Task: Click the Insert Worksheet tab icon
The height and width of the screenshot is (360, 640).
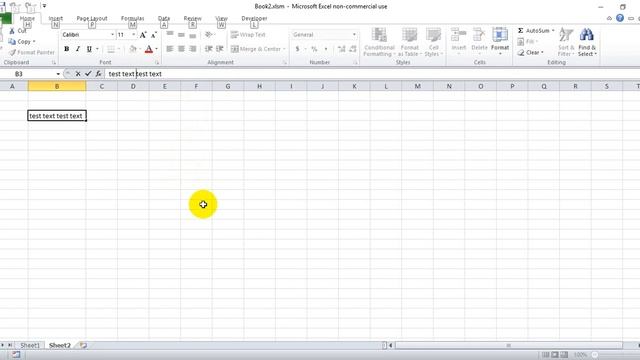Action: [83, 345]
